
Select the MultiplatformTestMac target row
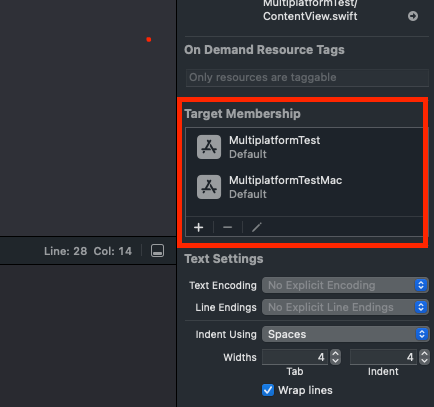tap(304, 187)
